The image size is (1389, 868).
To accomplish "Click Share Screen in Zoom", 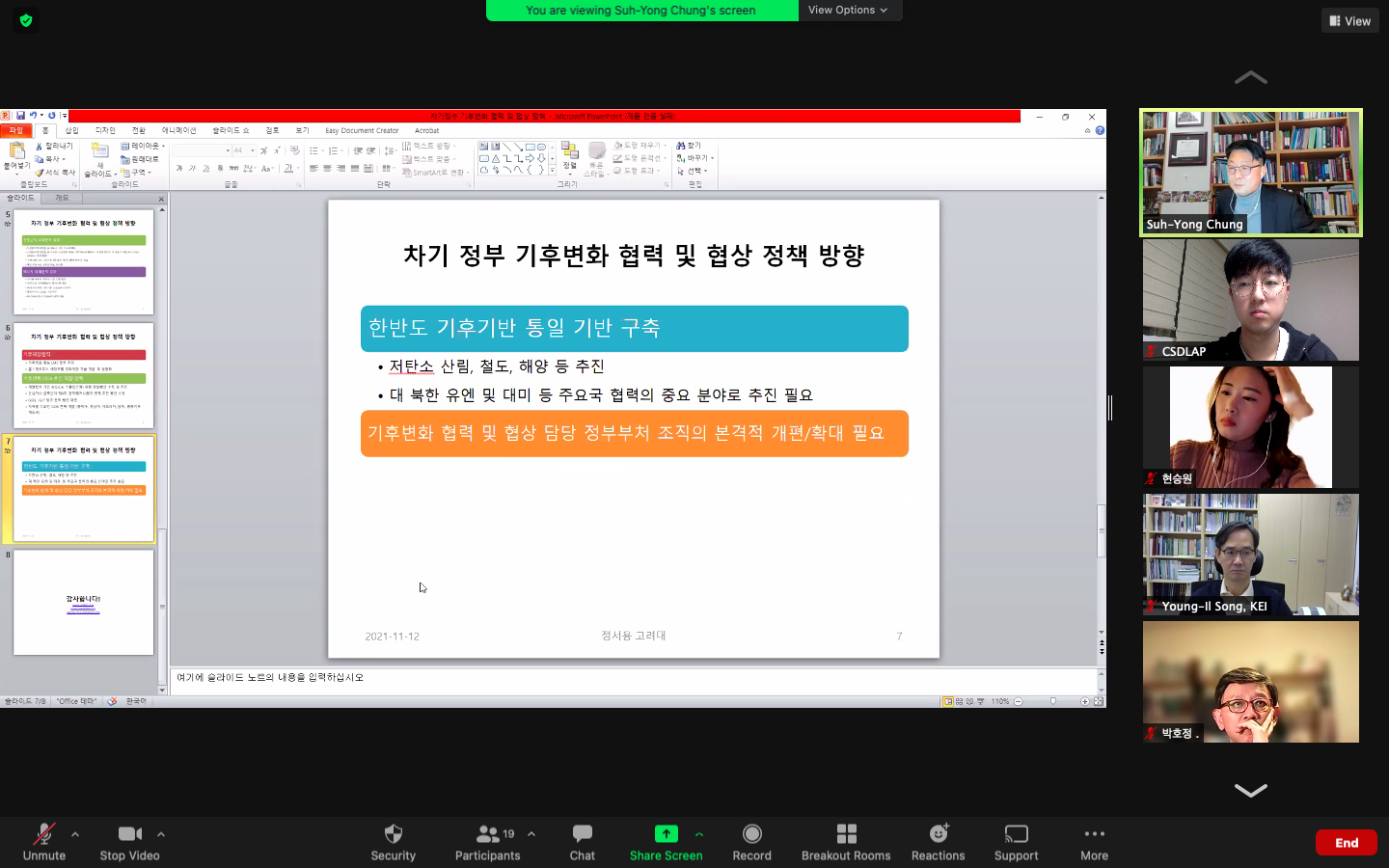I will [666, 842].
